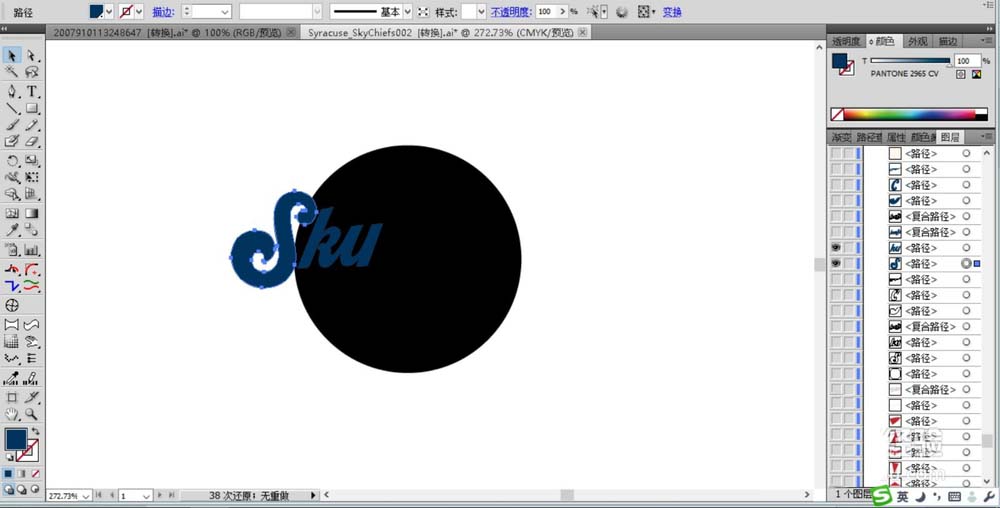Enable Draw Inside mode
The image size is (1000, 508).
[35, 490]
